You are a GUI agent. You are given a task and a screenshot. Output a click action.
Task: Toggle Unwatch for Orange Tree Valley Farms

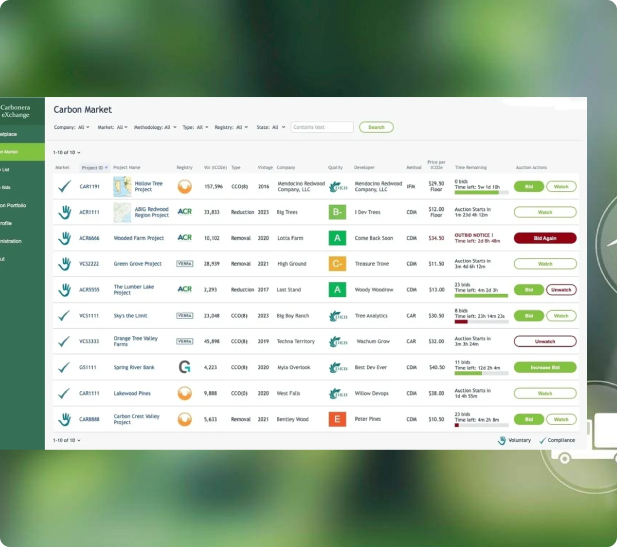pyautogui.click(x=545, y=341)
